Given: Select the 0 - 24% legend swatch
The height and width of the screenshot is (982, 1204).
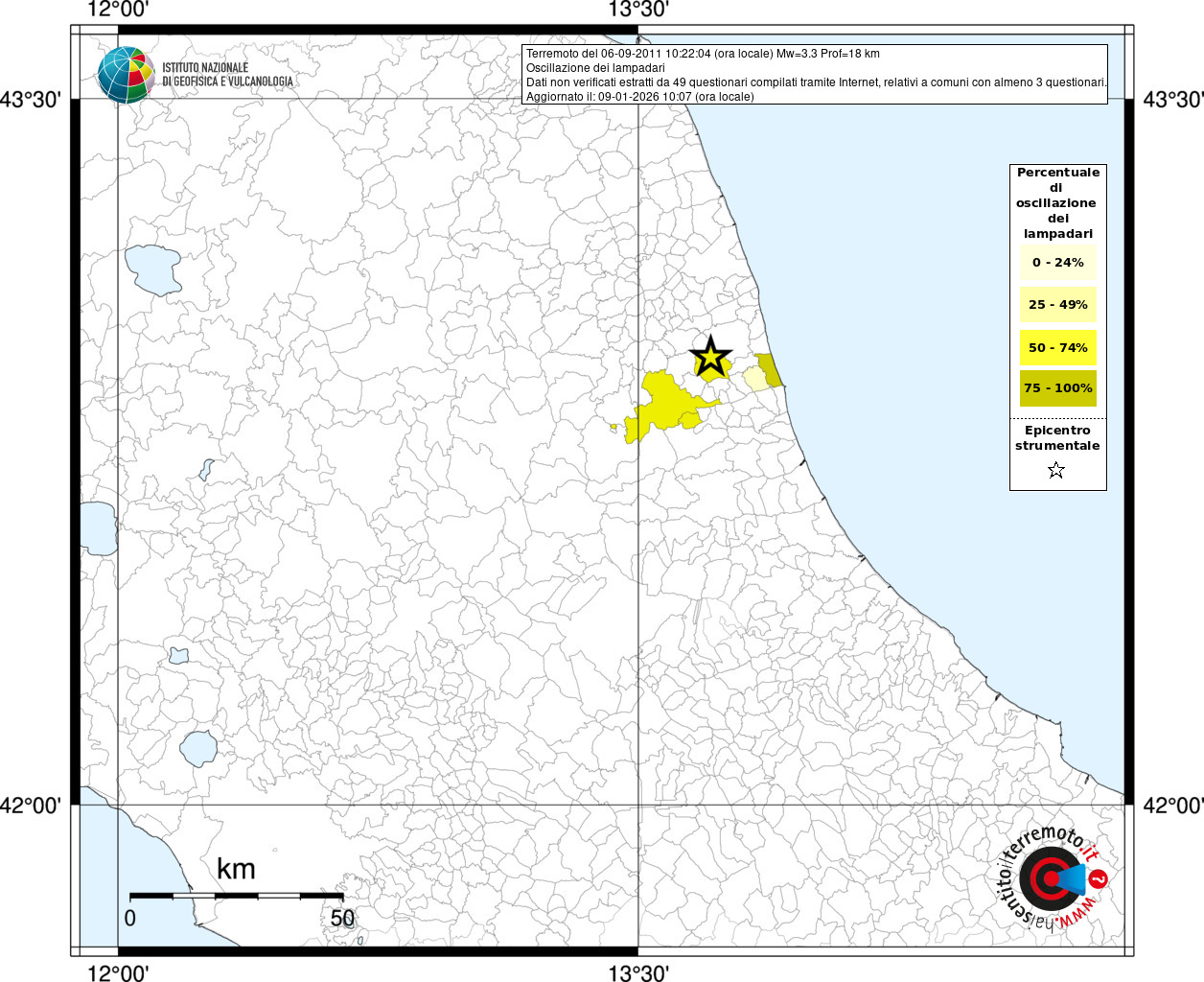Looking at the screenshot, I should tap(1057, 262).
